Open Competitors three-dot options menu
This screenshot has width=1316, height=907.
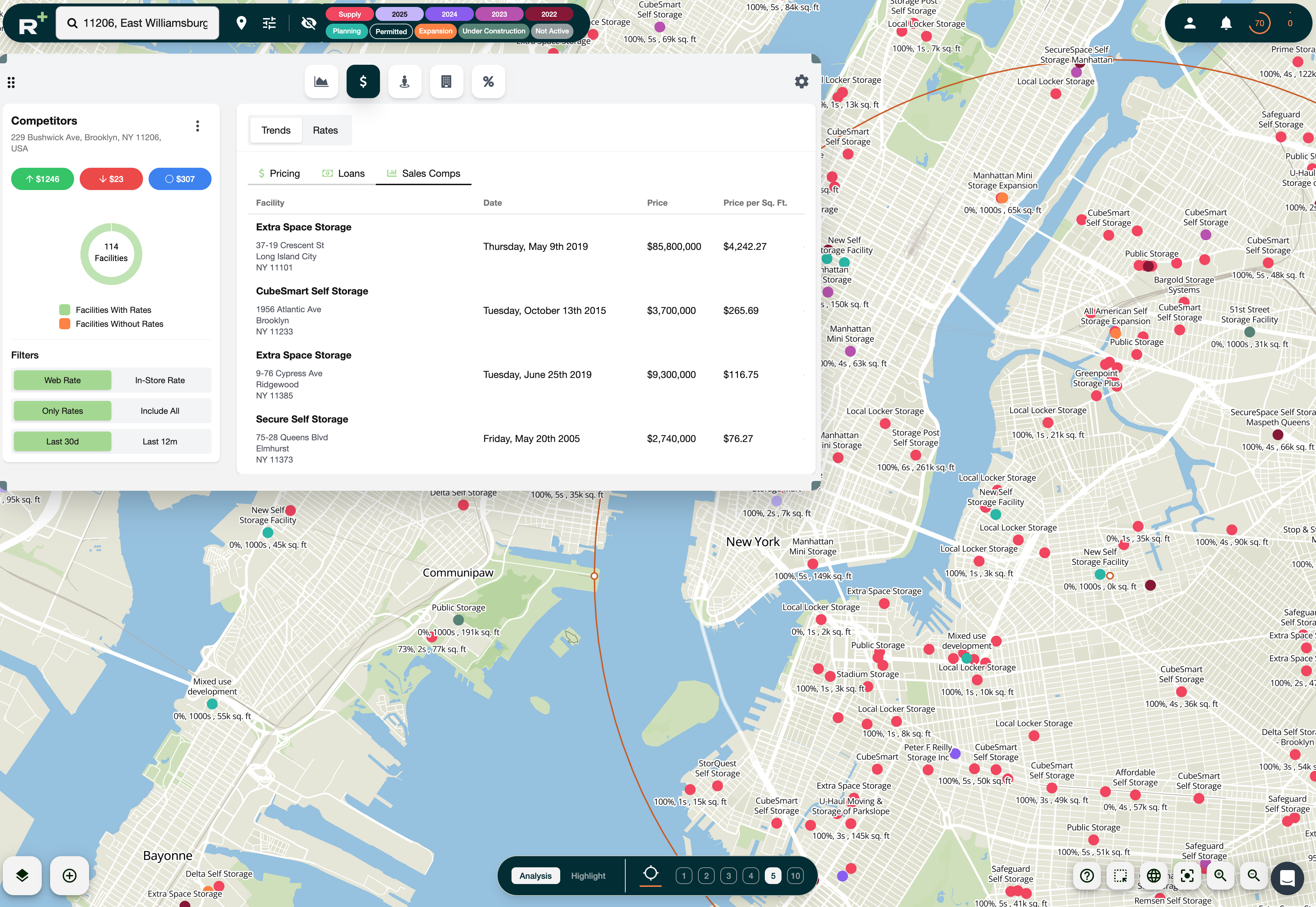[197, 126]
